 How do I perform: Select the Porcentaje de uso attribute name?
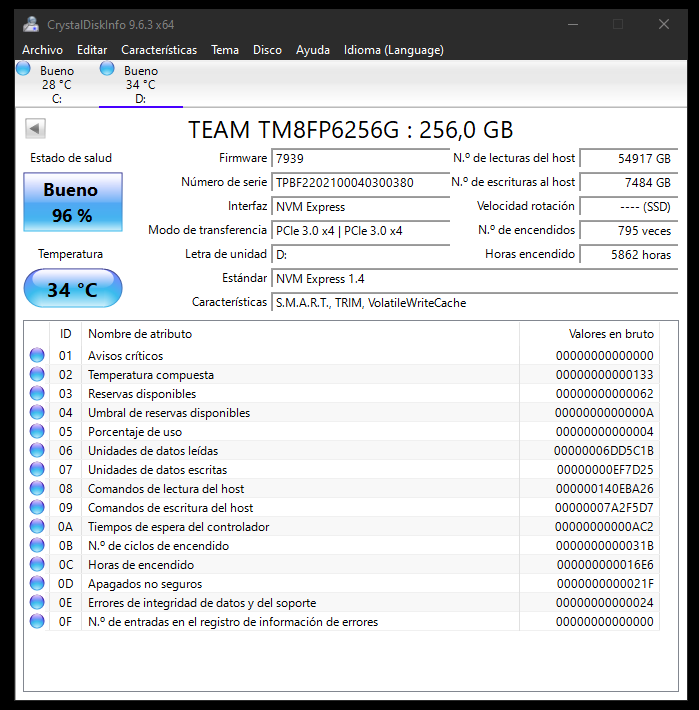(x=135, y=432)
